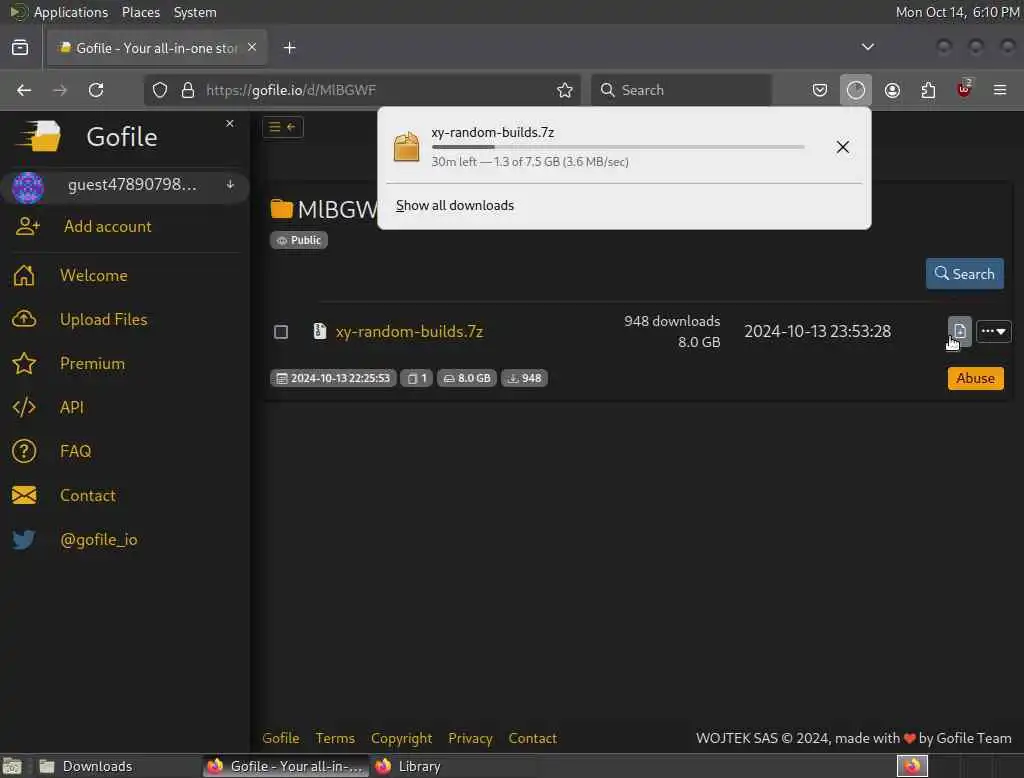Open Firefox hamburger application menu
Image resolution: width=1024 pixels, height=778 pixels.
click(1000, 90)
